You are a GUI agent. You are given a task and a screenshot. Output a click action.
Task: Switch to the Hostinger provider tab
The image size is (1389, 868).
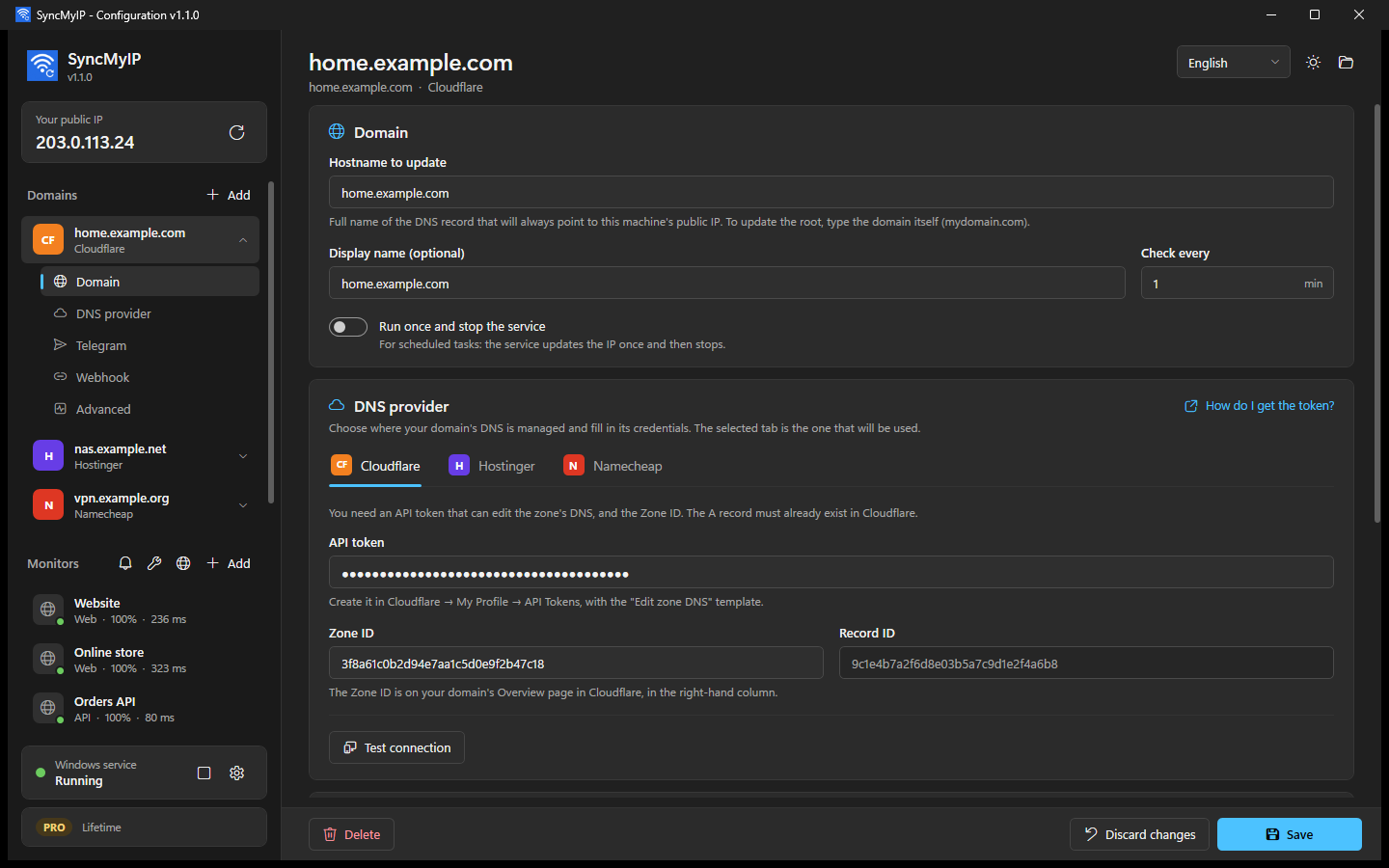click(x=492, y=466)
